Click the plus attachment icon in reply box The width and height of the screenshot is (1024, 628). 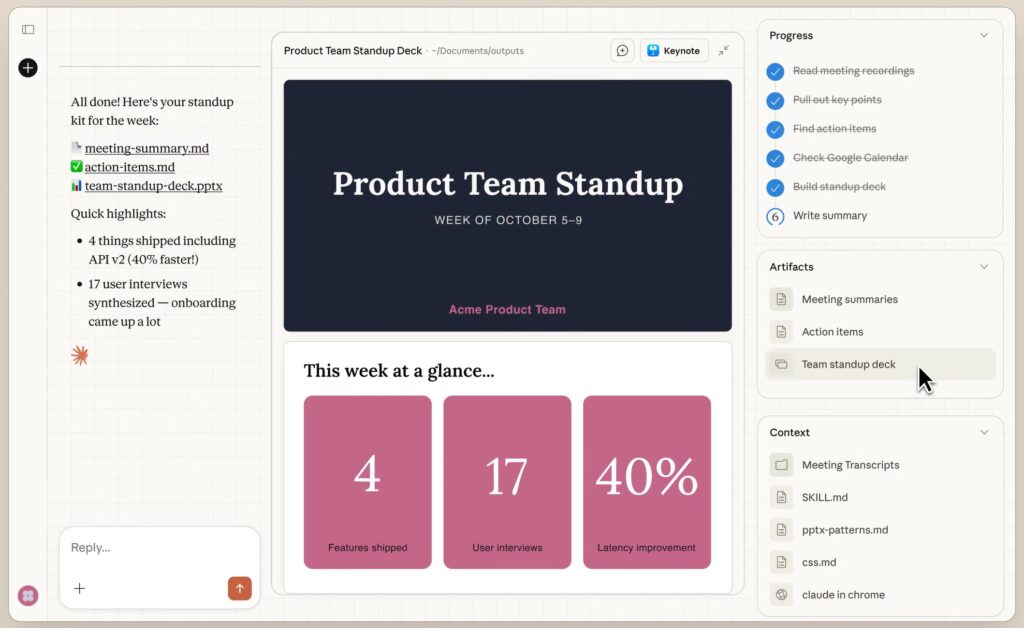click(80, 588)
